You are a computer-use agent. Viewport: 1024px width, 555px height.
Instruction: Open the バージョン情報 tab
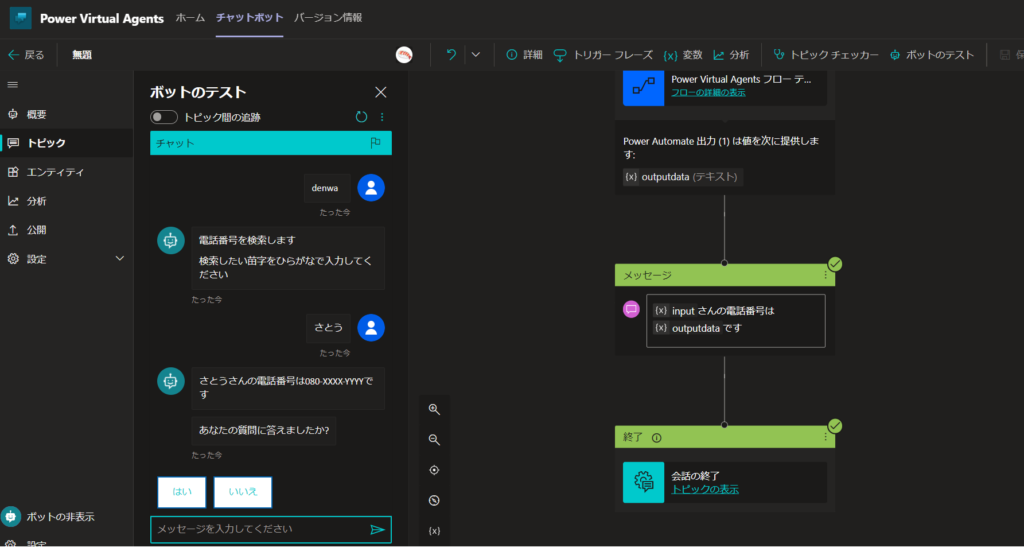[x=328, y=18]
